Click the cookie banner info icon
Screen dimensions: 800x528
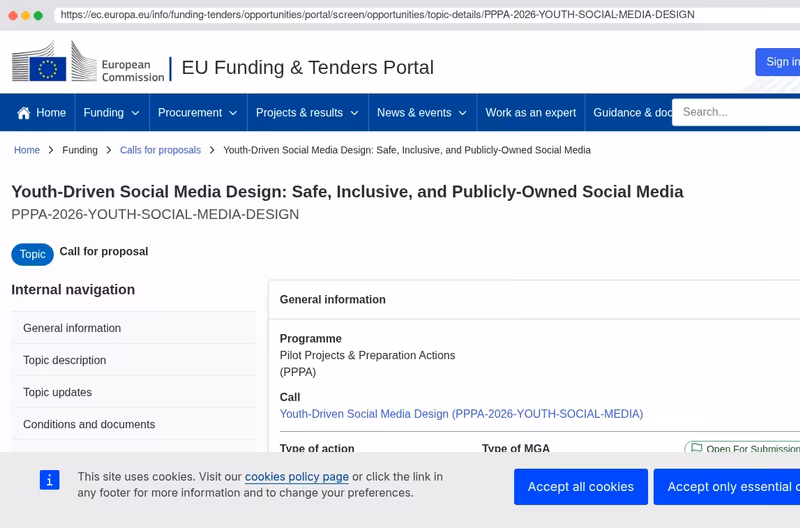click(x=49, y=480)
